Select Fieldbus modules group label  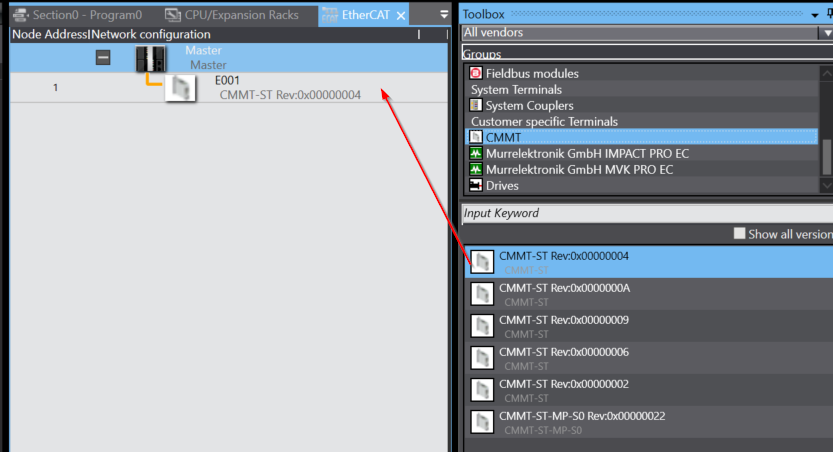[532, 73]
